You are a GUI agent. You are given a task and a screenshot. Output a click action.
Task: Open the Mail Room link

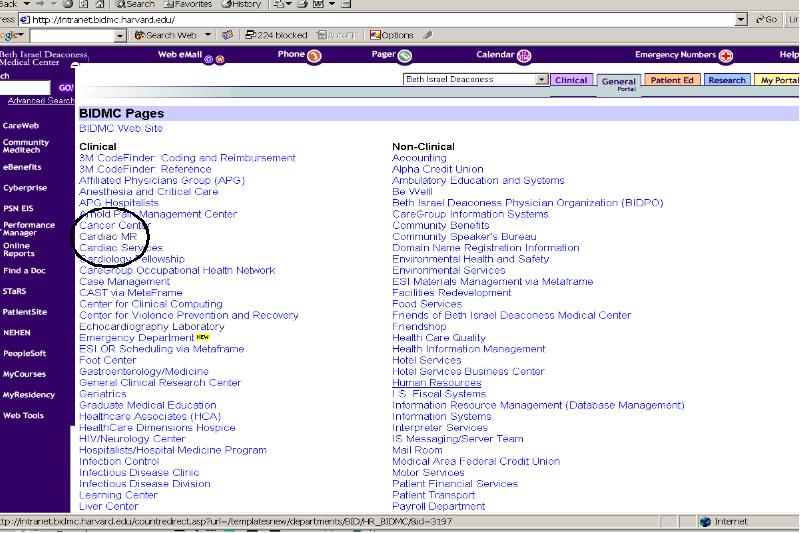pos(417,450)
